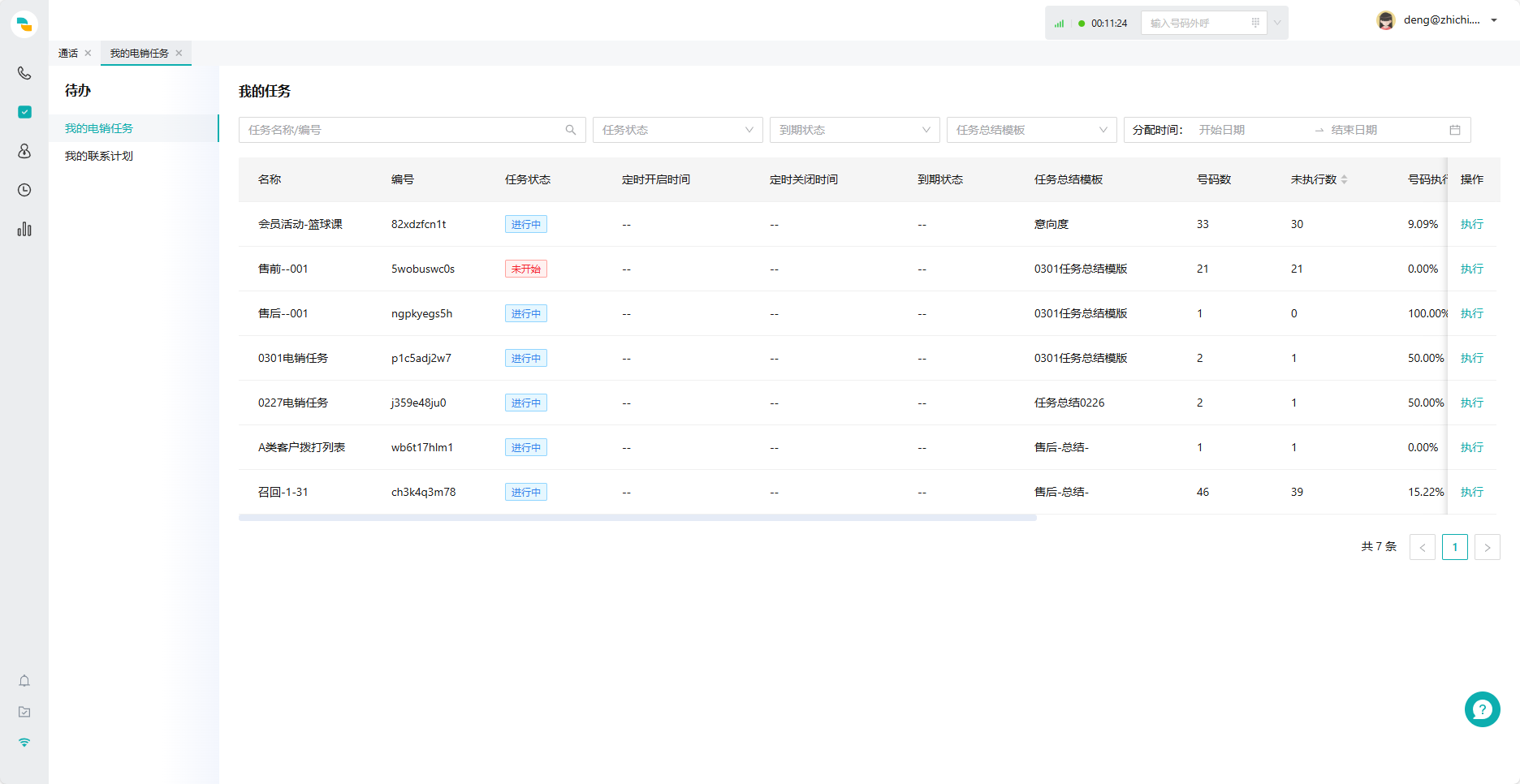Open the customer contacts sidebar icon
The image size is (1520, 784).
24,151
